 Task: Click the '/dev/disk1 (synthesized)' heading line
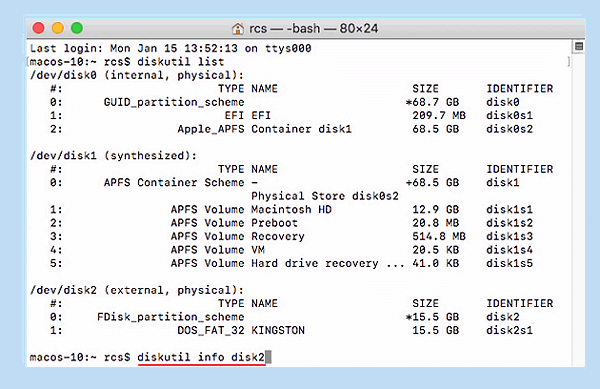[113, 156]
